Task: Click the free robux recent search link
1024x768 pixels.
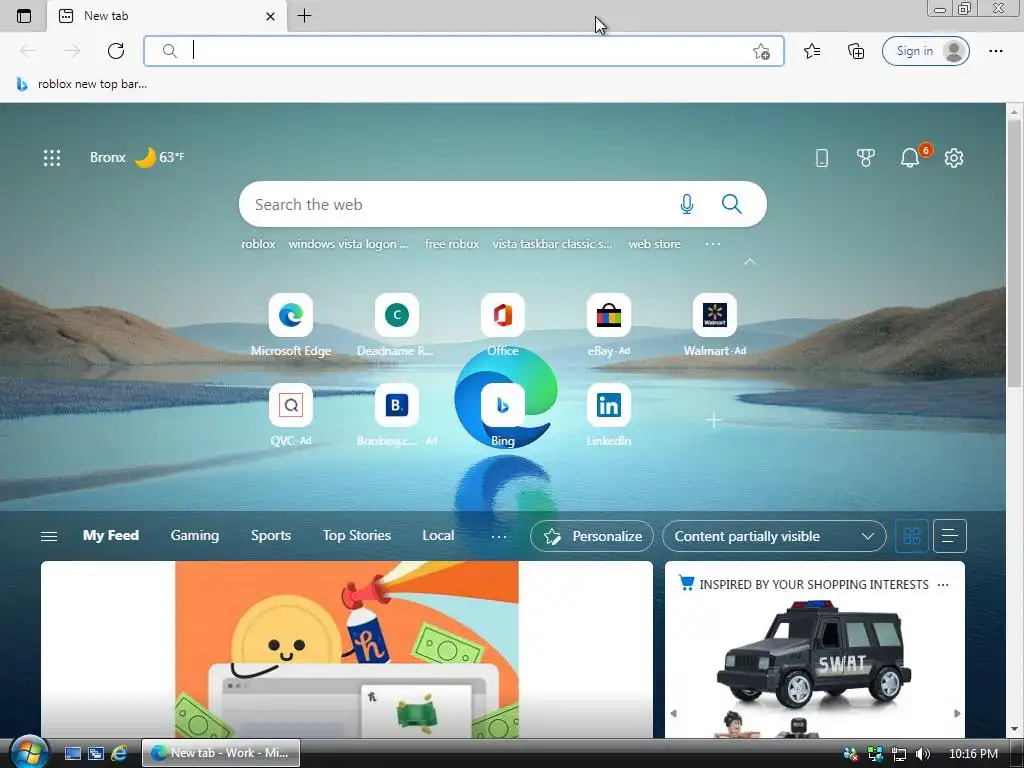Action: 452,244
